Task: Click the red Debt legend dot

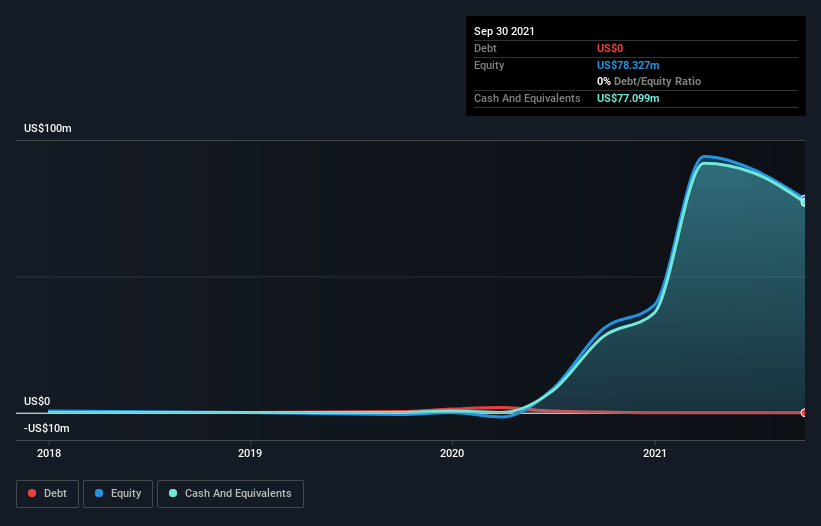Action: [x=32, y=493]
